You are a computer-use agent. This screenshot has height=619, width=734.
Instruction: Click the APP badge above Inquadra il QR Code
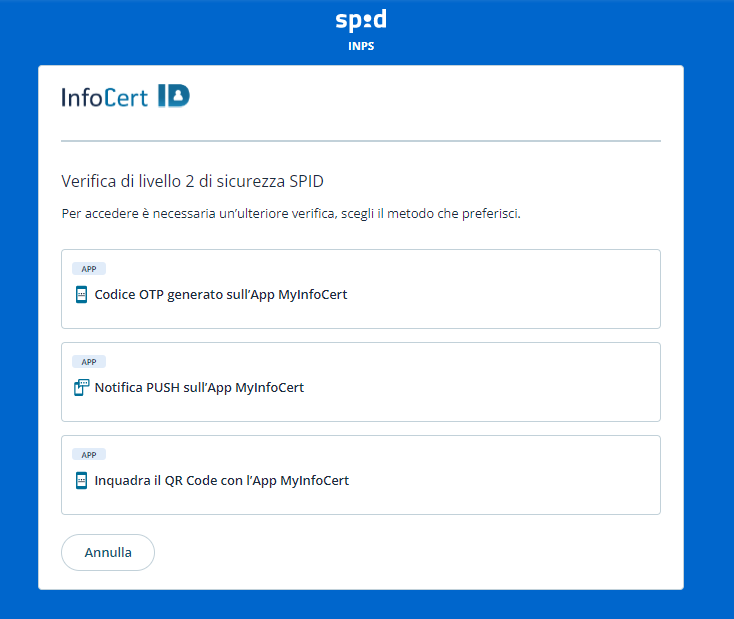(89, 455)
